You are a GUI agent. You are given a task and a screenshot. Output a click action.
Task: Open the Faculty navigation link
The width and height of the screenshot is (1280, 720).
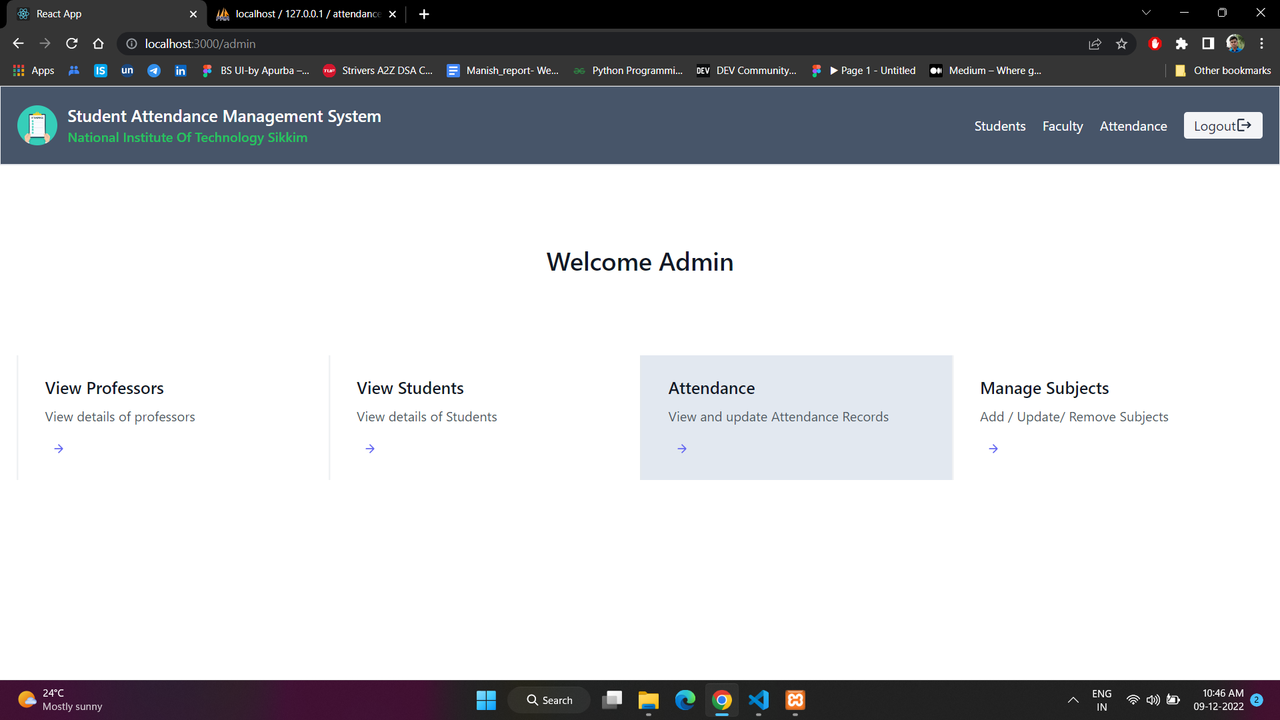(1062, 126)
